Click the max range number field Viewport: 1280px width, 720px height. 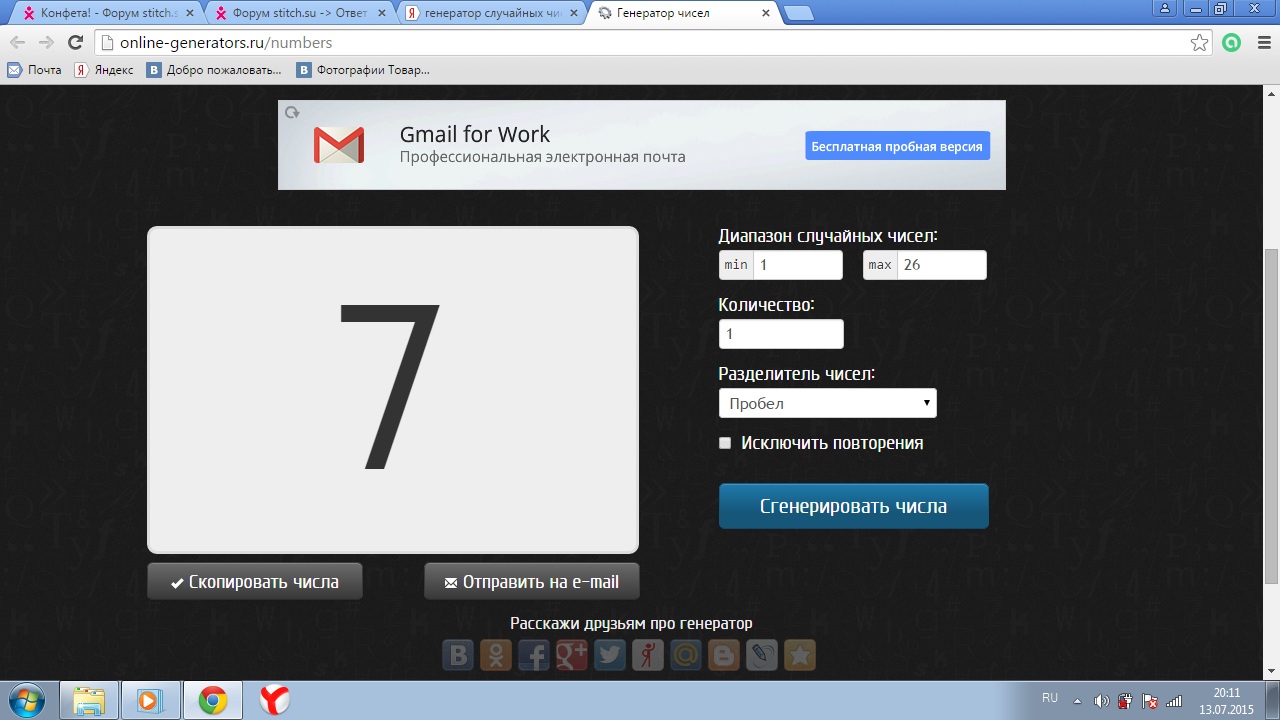pyautogui.click(x=940, y=265)
